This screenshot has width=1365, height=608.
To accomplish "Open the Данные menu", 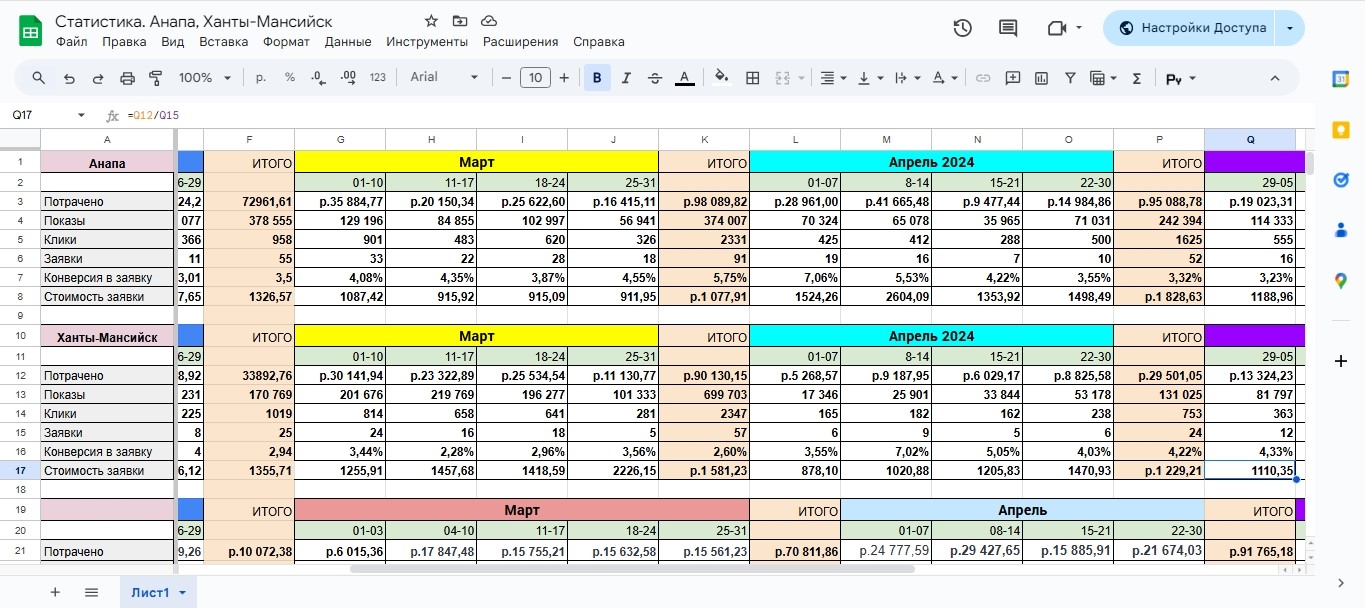I will tap(348, 42).
